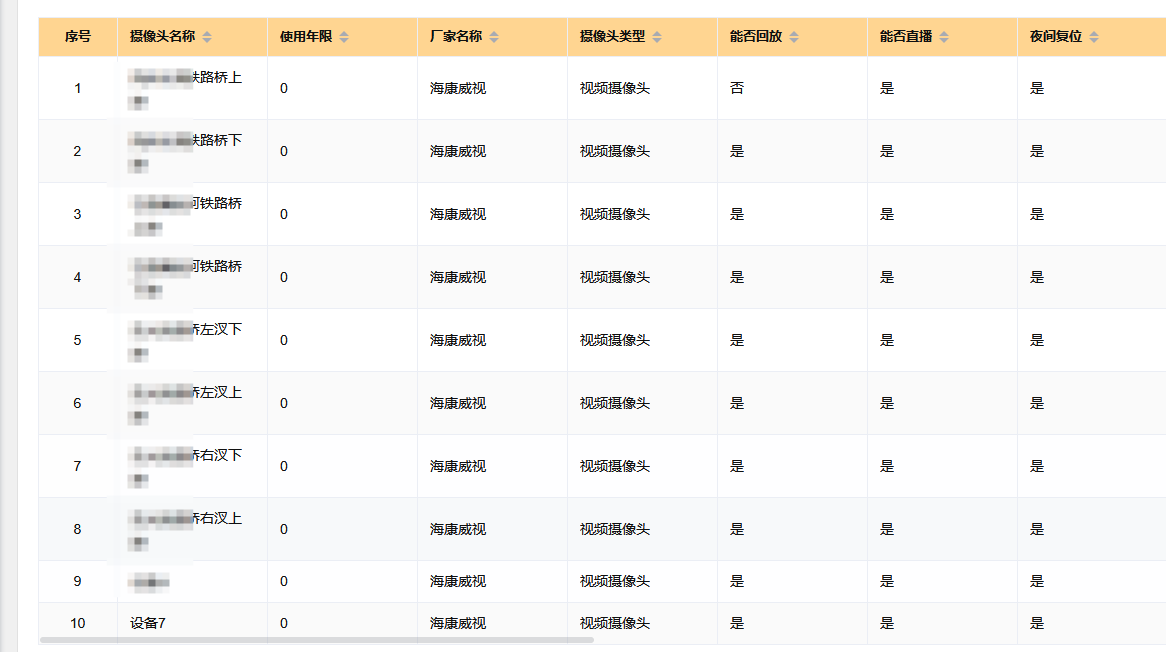Click the 摄像头类型 header text
The image size is (1166, 652).
612,36
